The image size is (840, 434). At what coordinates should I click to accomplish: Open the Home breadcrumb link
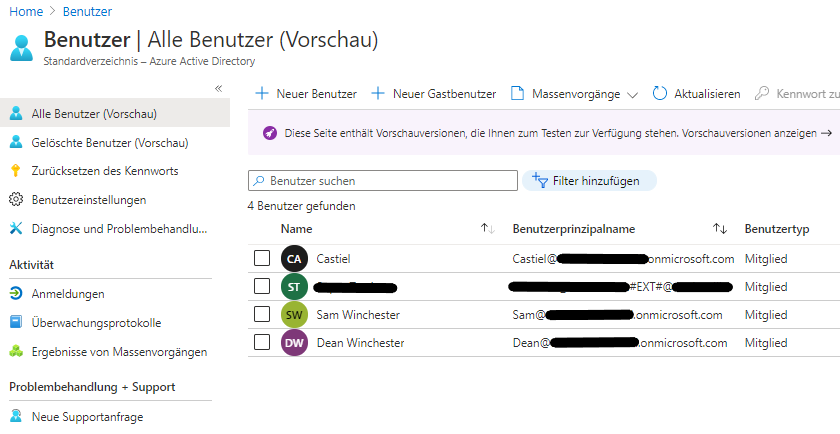pos(26,11)
